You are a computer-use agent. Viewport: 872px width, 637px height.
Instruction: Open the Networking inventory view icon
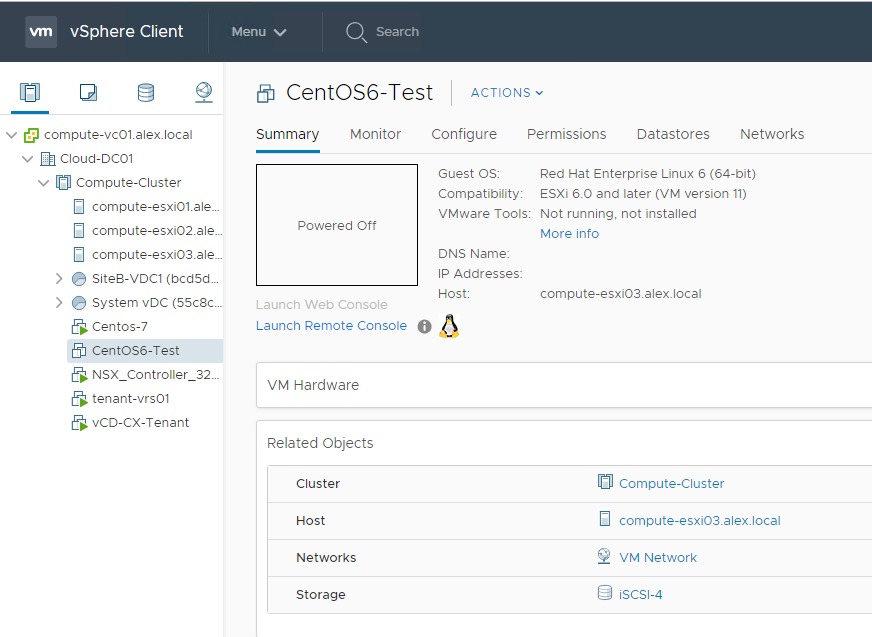tap(204, 93)
